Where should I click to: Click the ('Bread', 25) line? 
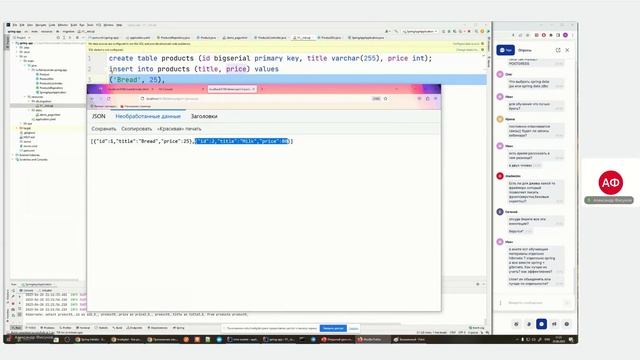click(x=136, y=80)
